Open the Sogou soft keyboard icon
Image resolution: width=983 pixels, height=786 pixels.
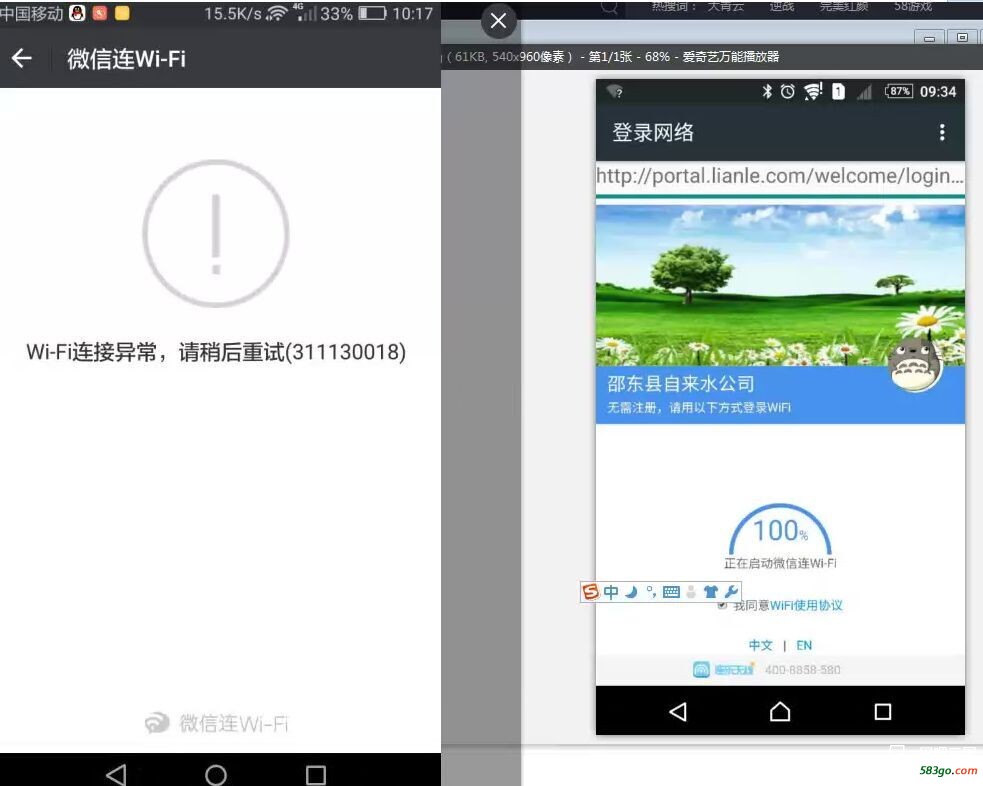tap(671, 592)
